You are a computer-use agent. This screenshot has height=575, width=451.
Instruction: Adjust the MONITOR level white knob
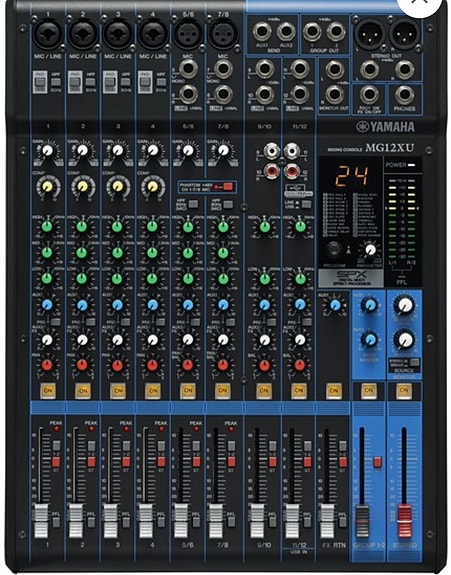pos(404,305)
